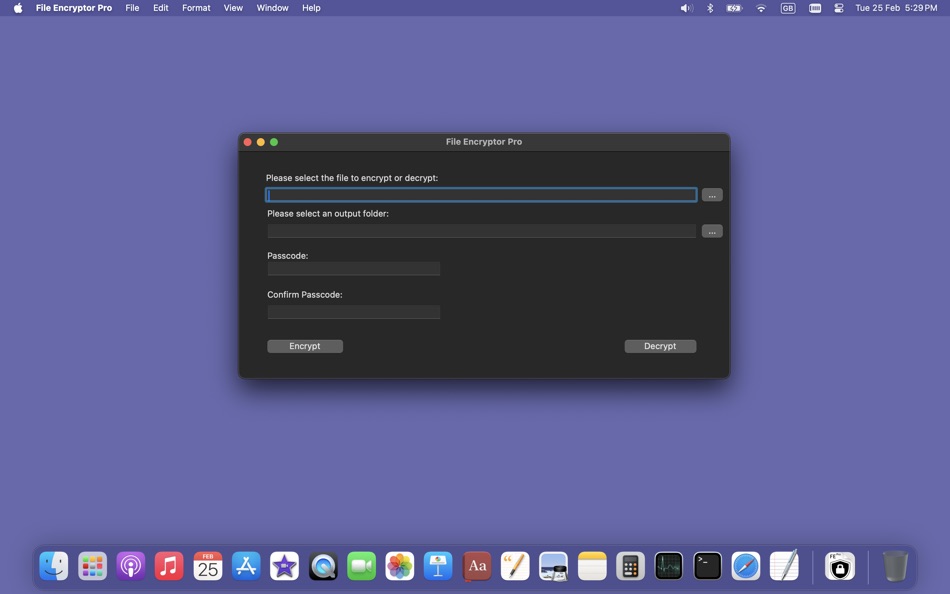Open the Format menu
The image size is (950, 594).
pos(196,8)
